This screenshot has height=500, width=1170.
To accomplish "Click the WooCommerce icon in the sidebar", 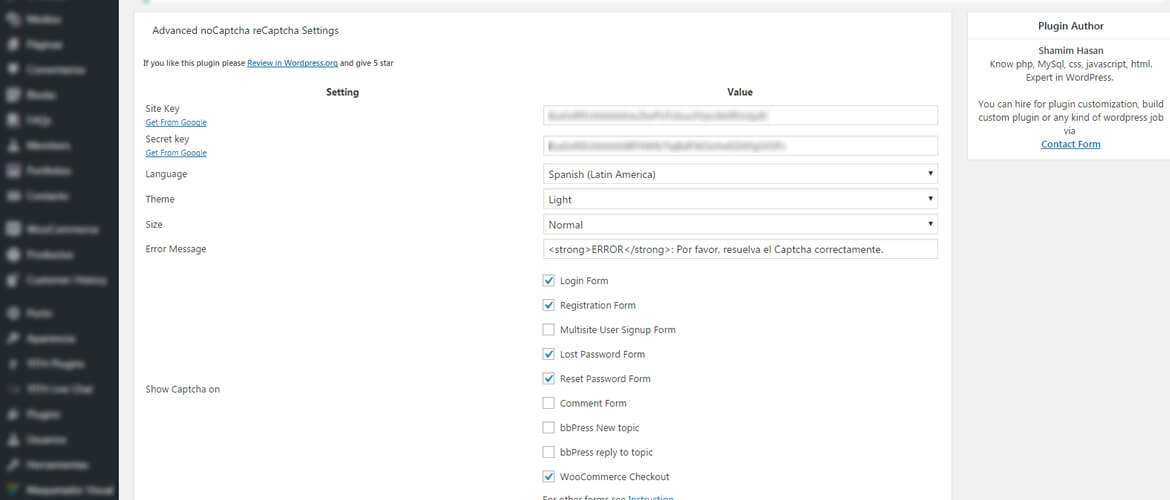I will pos(14,229).
